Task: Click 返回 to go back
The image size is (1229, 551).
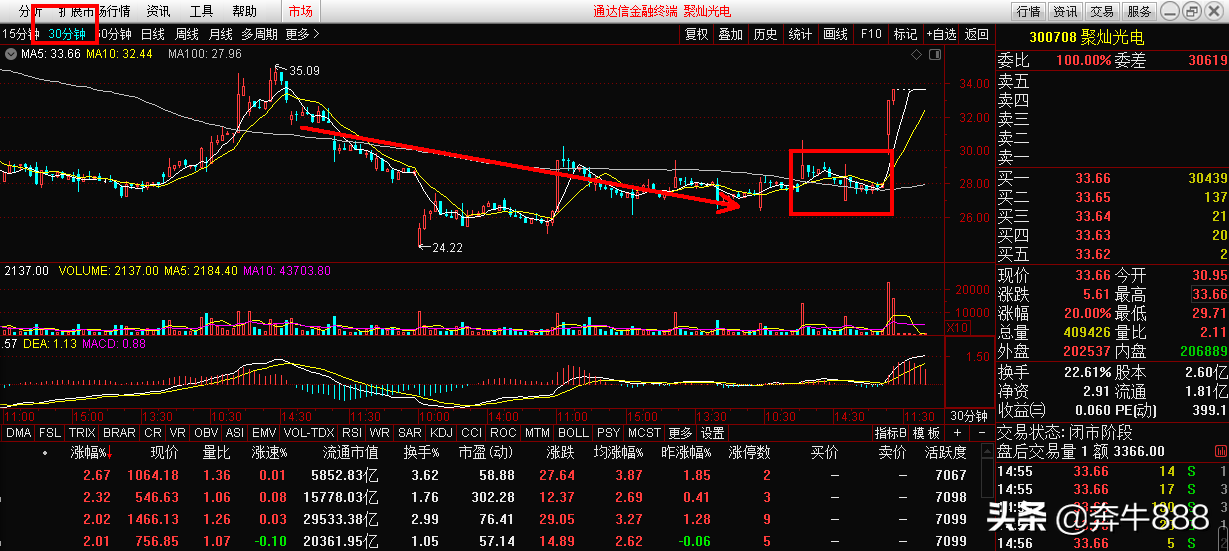Action: point(977,33)
